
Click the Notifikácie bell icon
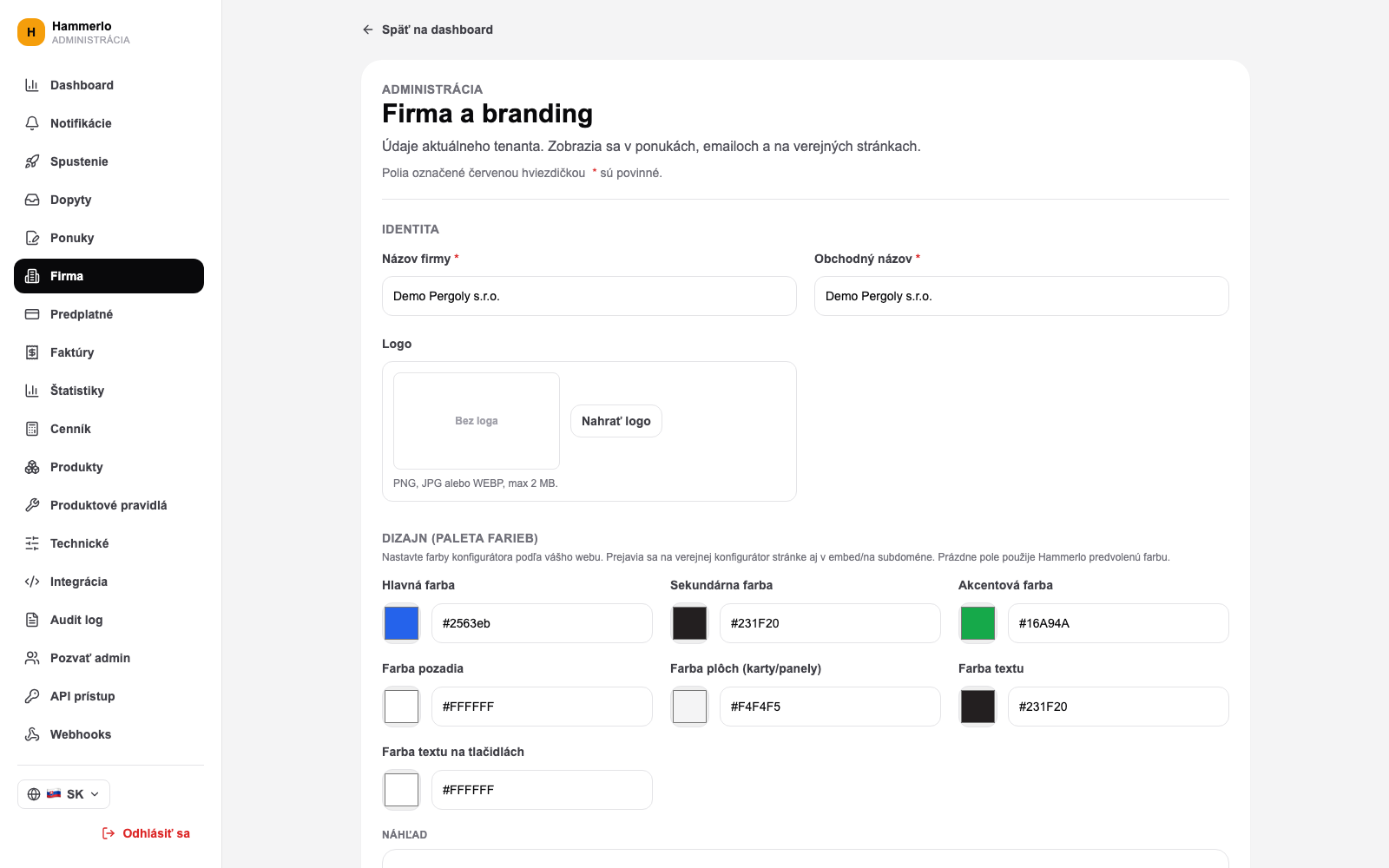32,123
